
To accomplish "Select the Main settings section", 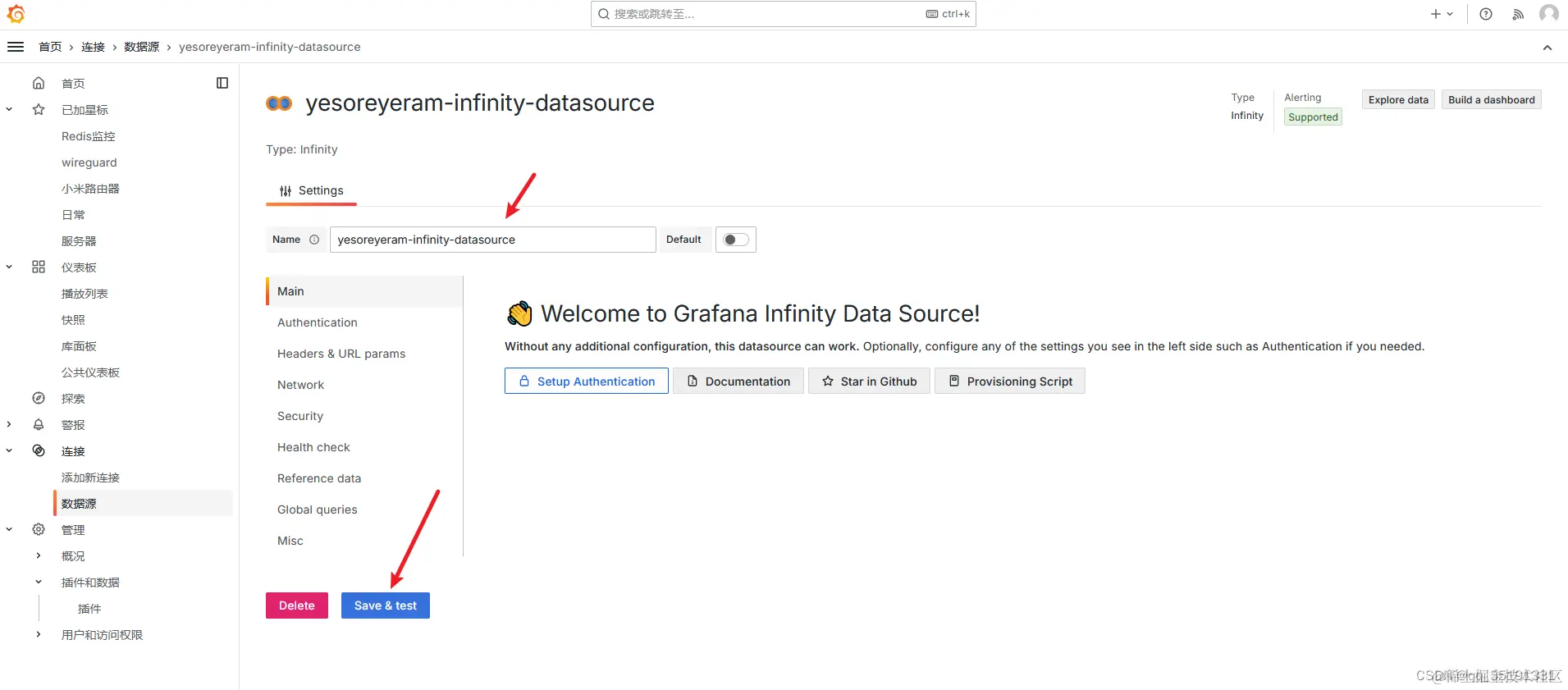I will tap(364, 291).
